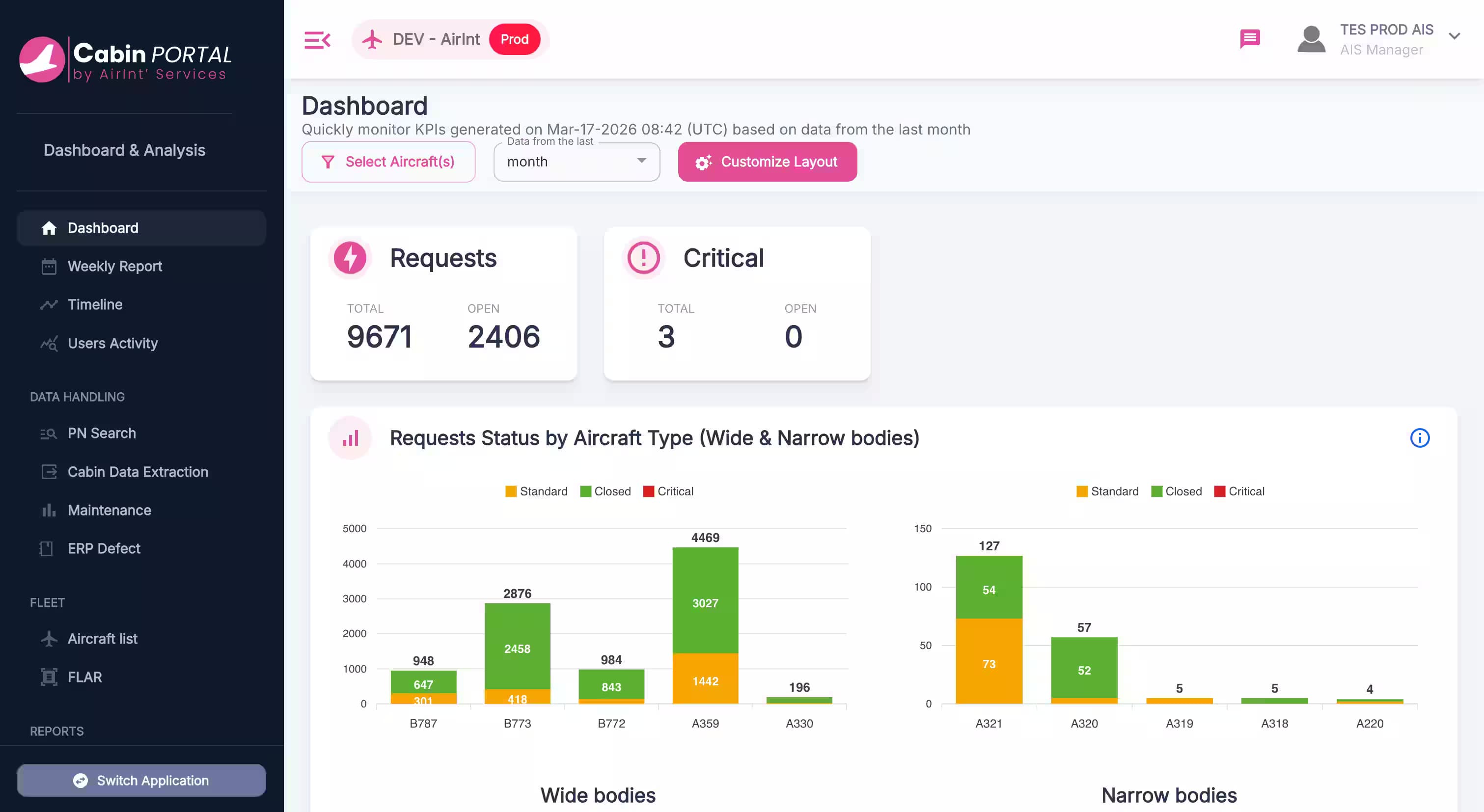Toggle Critical series in Wide bodies legend
Viewport: 1484px width, 812px height.
[668, 491]
